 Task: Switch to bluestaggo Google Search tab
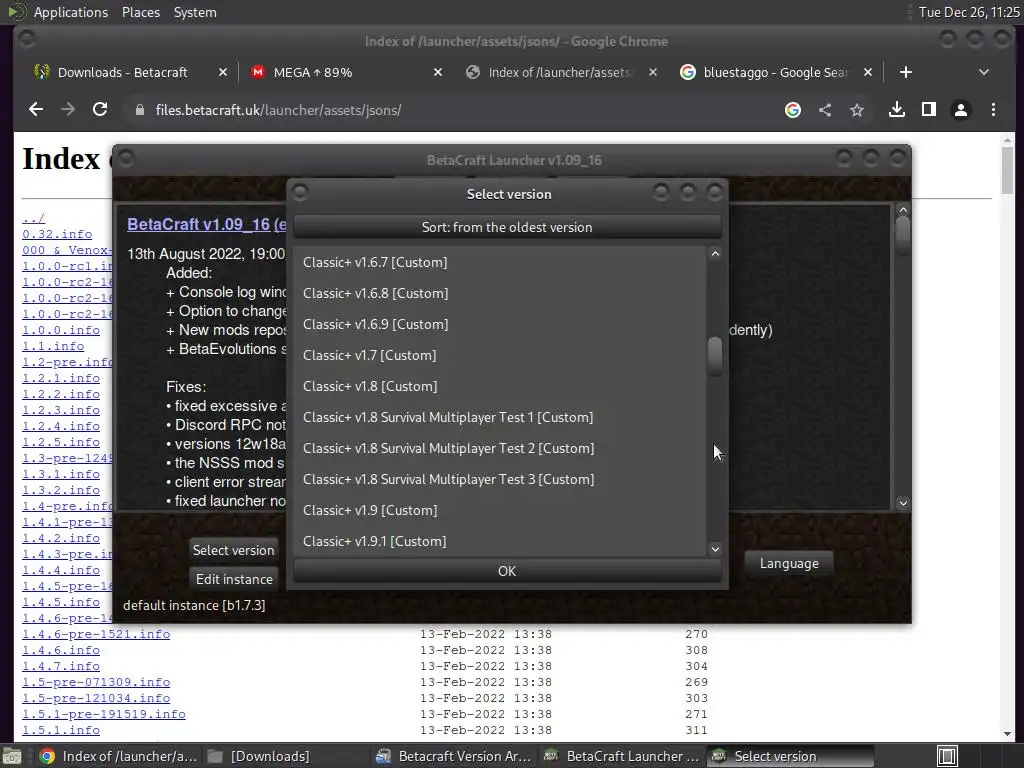pos(775,72)
